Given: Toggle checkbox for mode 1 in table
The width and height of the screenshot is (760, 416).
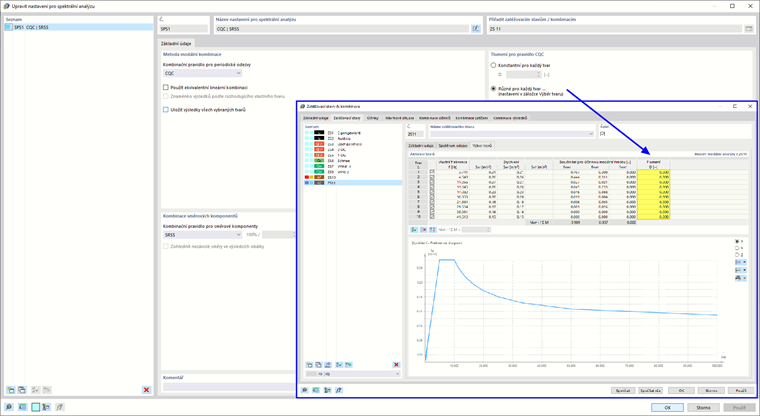Looking at the screenshot, I should [x=432, y=172].
